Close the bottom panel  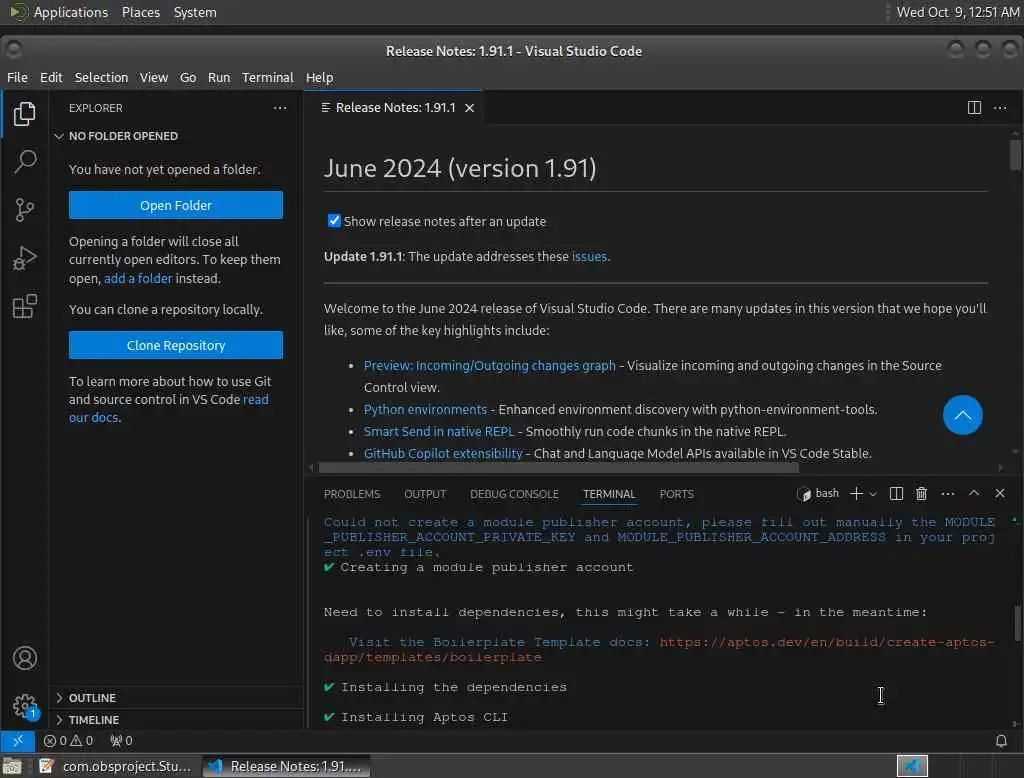point(999,493)
